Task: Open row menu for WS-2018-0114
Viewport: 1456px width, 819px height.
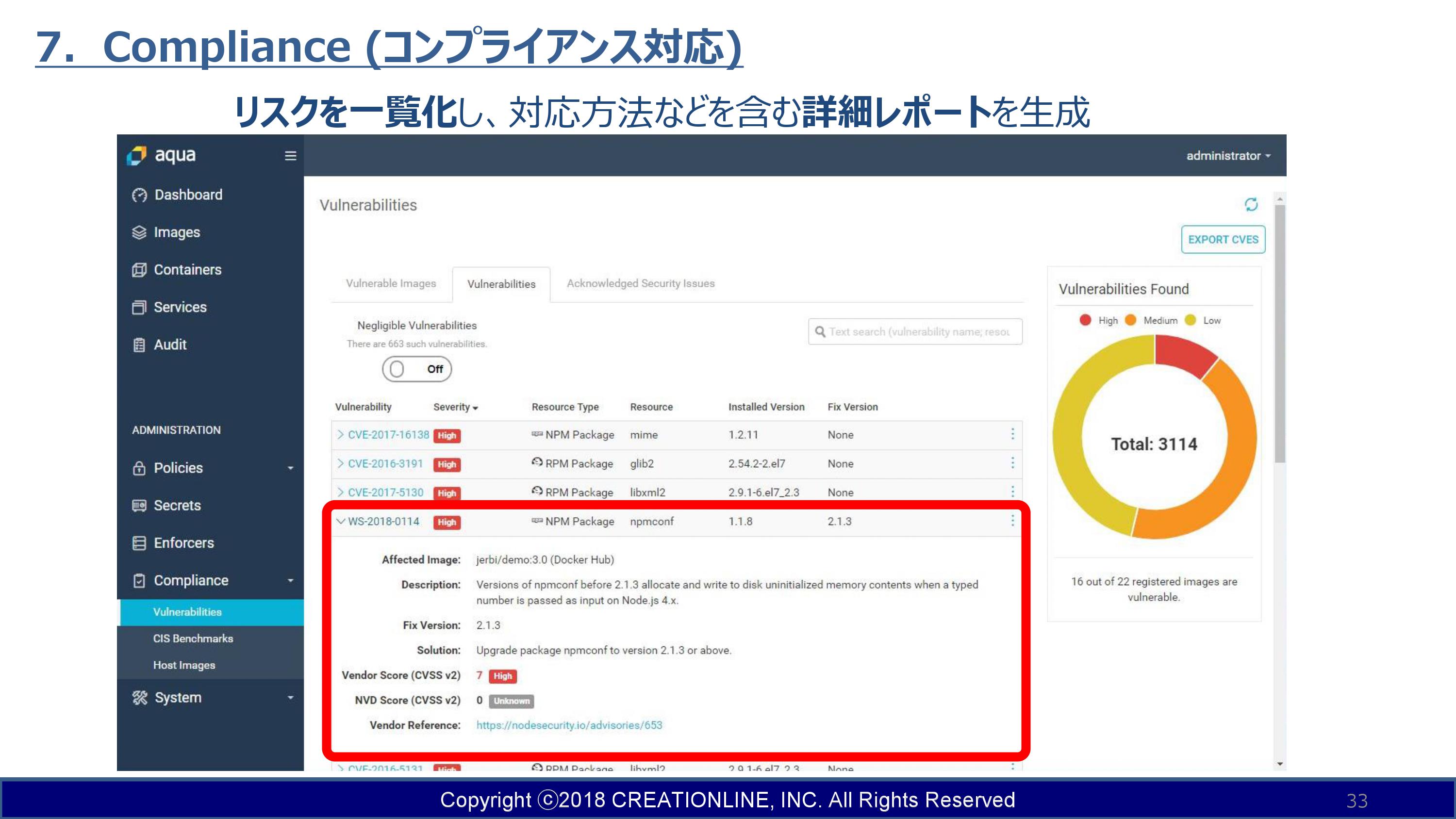Action: pos(1012,521)
